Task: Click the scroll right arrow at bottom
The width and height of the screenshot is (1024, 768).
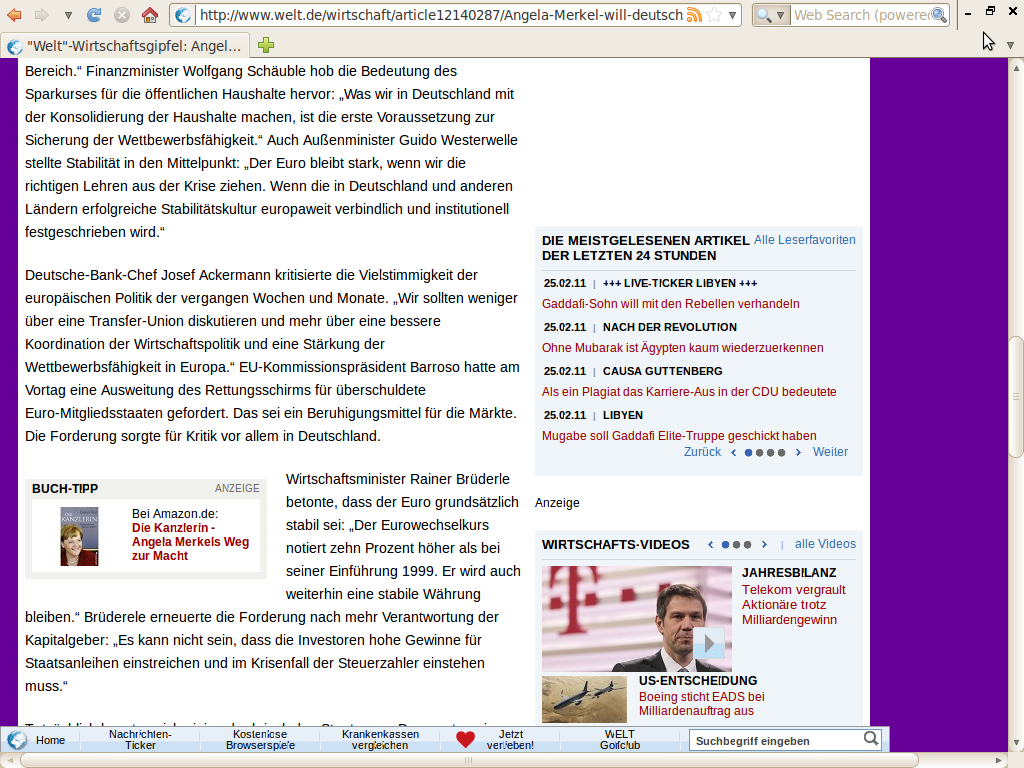Action: click(x=999, y=760)
